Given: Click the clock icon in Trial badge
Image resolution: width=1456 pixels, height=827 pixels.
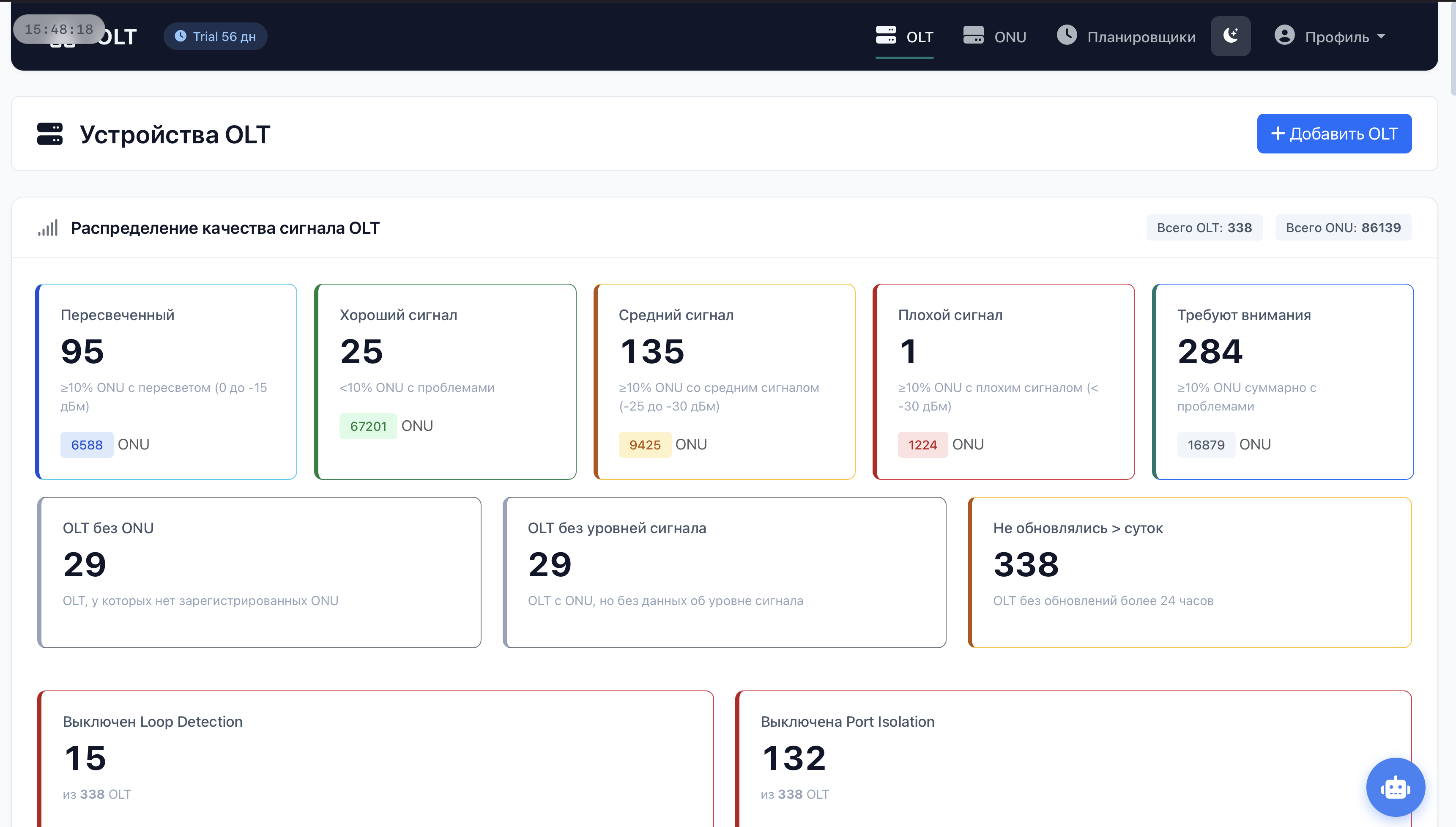Looking at the screenshot, I should click(x=181, y=36).
